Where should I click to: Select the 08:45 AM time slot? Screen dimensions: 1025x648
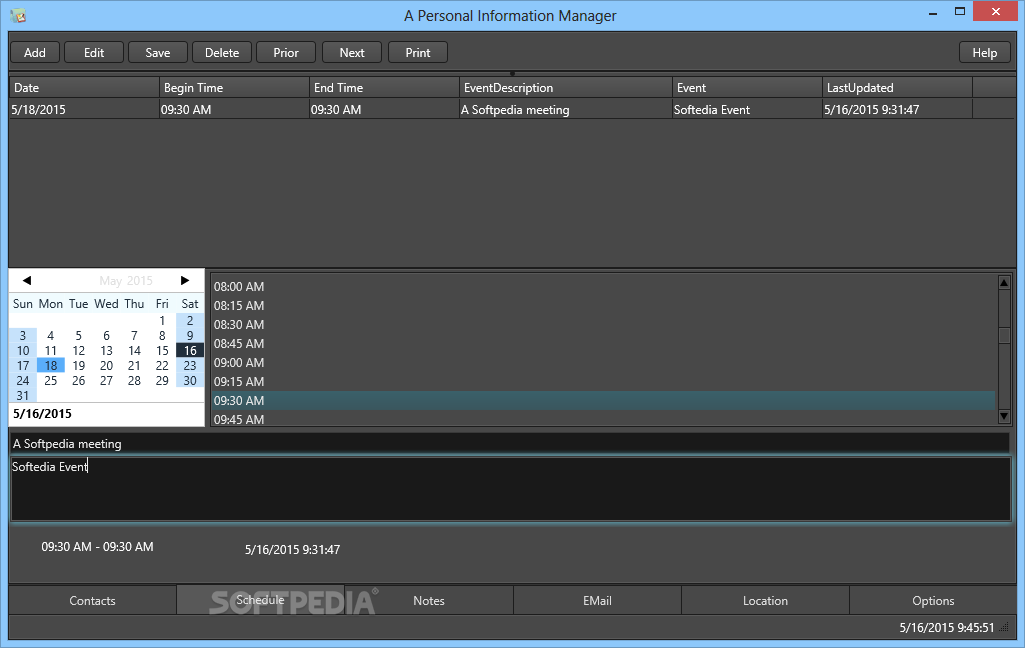pyautogui.click(x=603, y=343)
